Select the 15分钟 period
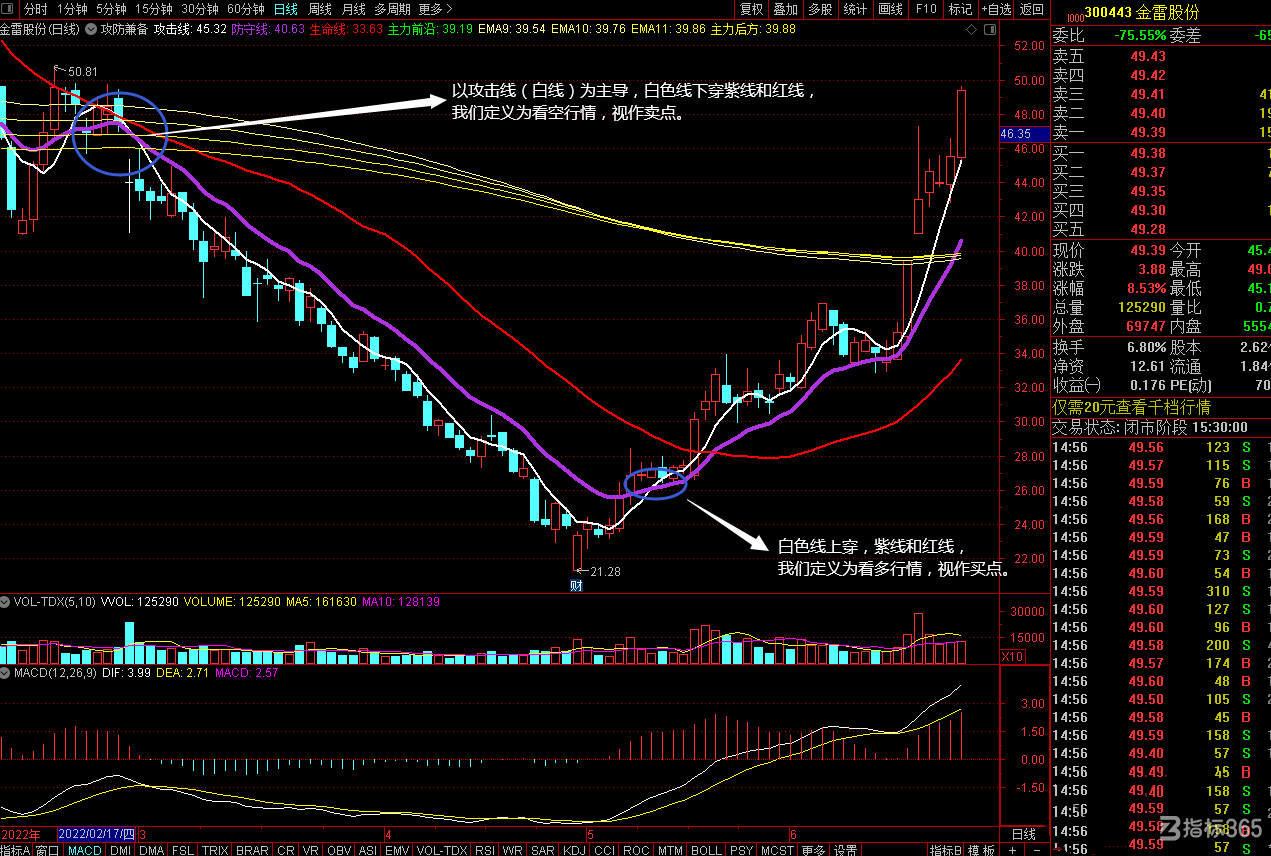Image resolution: width=1271 pixels, height=856 pixels. click(153, 8)
